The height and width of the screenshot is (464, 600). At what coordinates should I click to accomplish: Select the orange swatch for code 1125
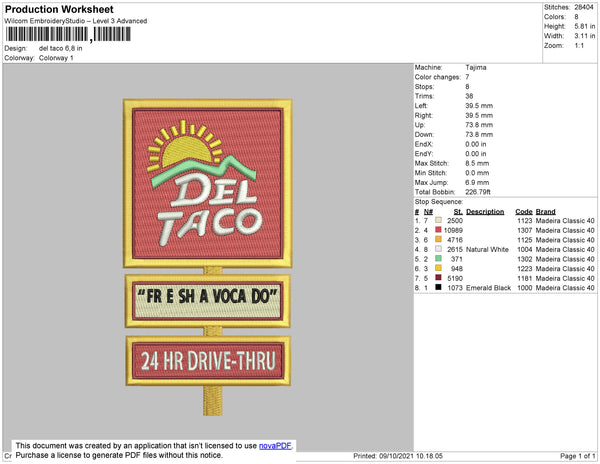pos(439,239)
